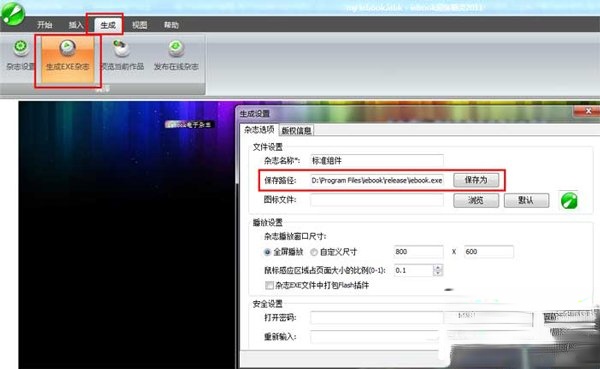Click the 图标文件 input field
The height and width of the screenshot is (369, 600).
377,200
